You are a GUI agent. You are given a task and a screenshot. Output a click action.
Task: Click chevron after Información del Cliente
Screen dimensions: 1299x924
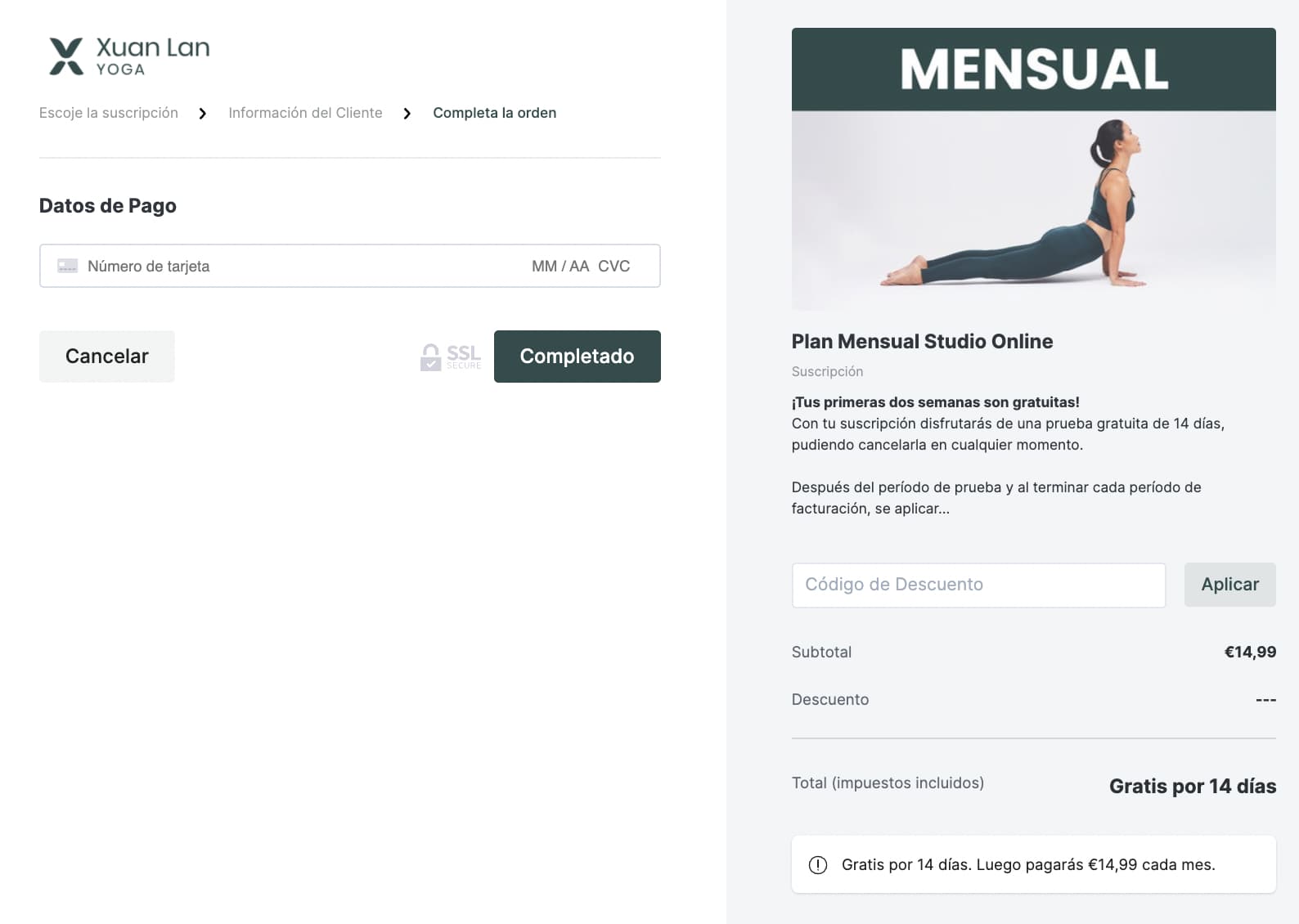[407, 114]
